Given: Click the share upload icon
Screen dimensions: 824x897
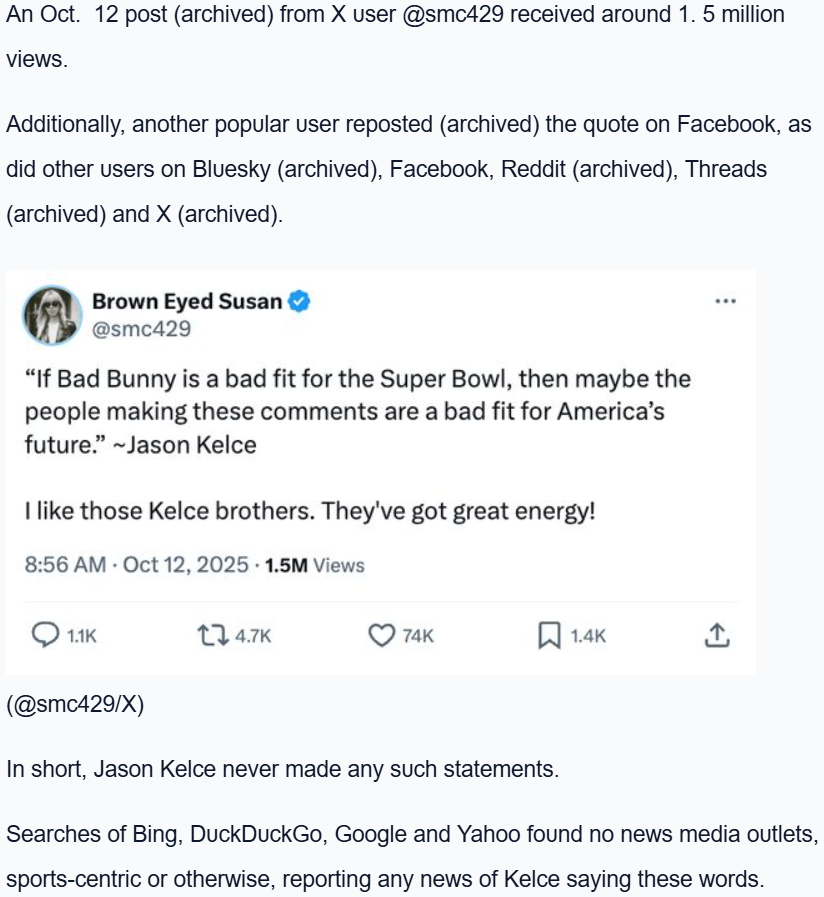Looking at the screenshot, I should 716,635.
